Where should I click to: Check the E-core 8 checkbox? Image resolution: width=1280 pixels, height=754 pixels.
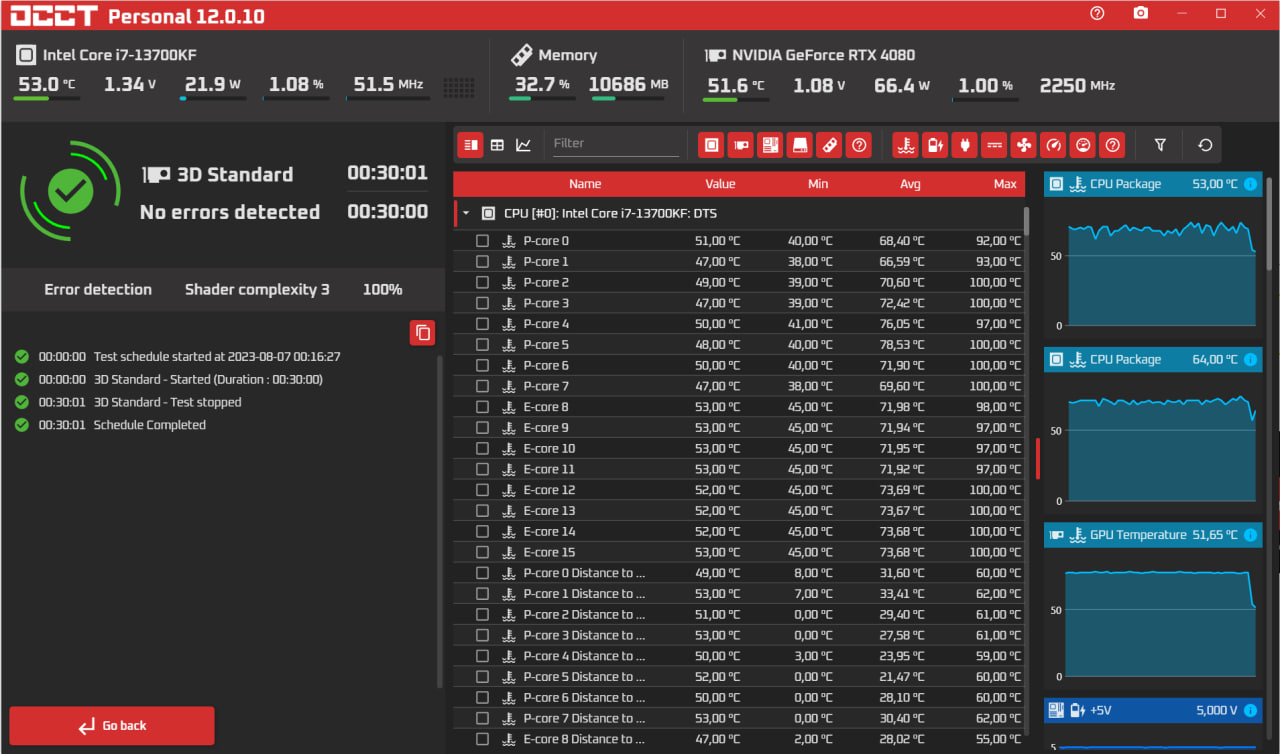pos(482,407)
